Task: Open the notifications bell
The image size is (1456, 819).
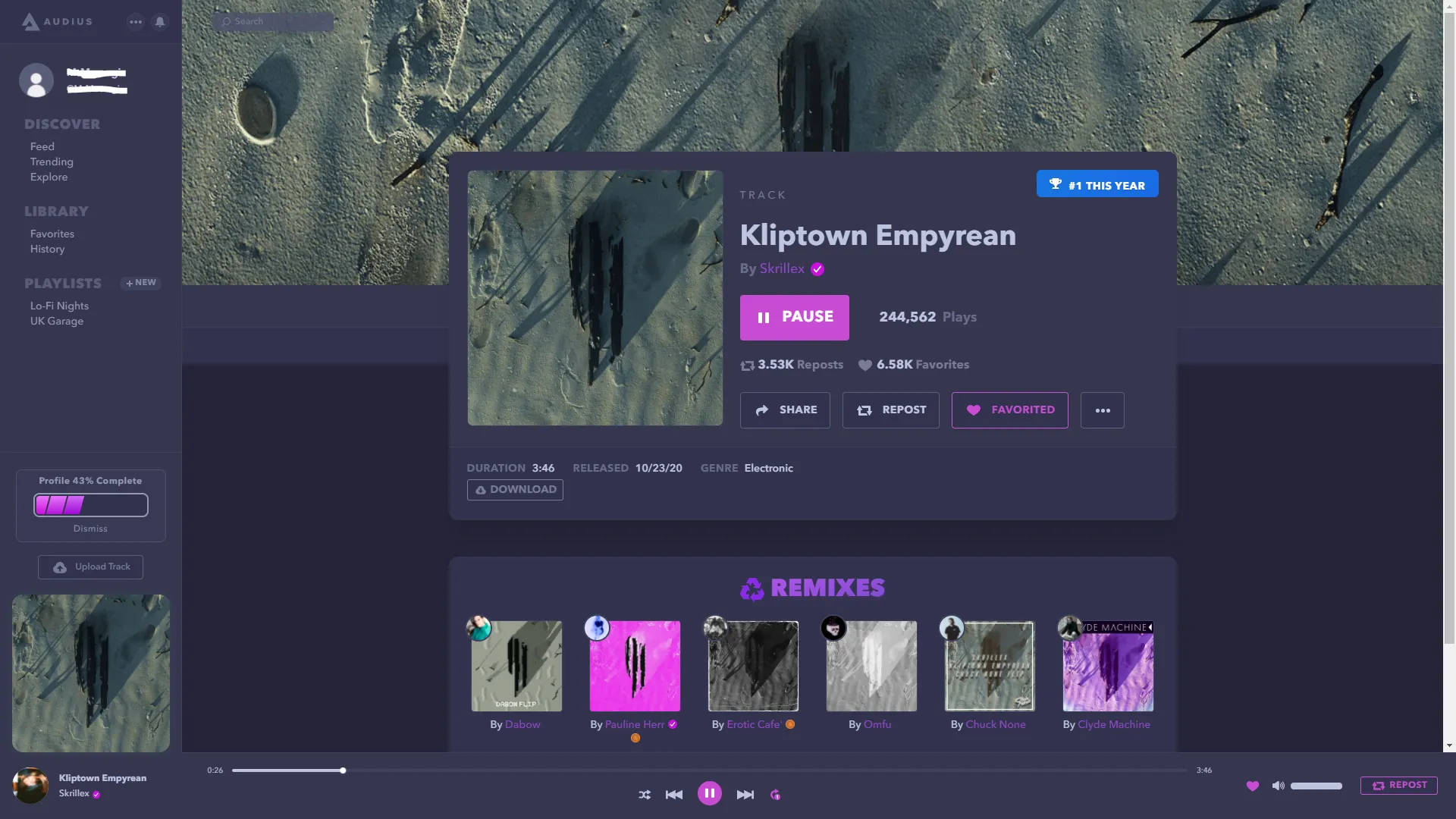Action: pos(159,21)
